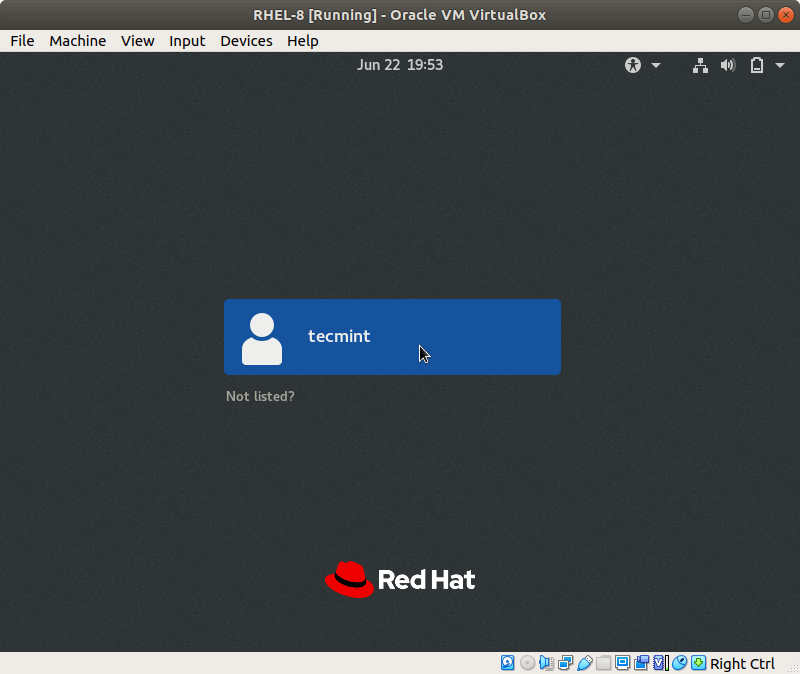
Task: Click the battery icon in top bar
Action: pyautogui.click(x=756, y=65)
